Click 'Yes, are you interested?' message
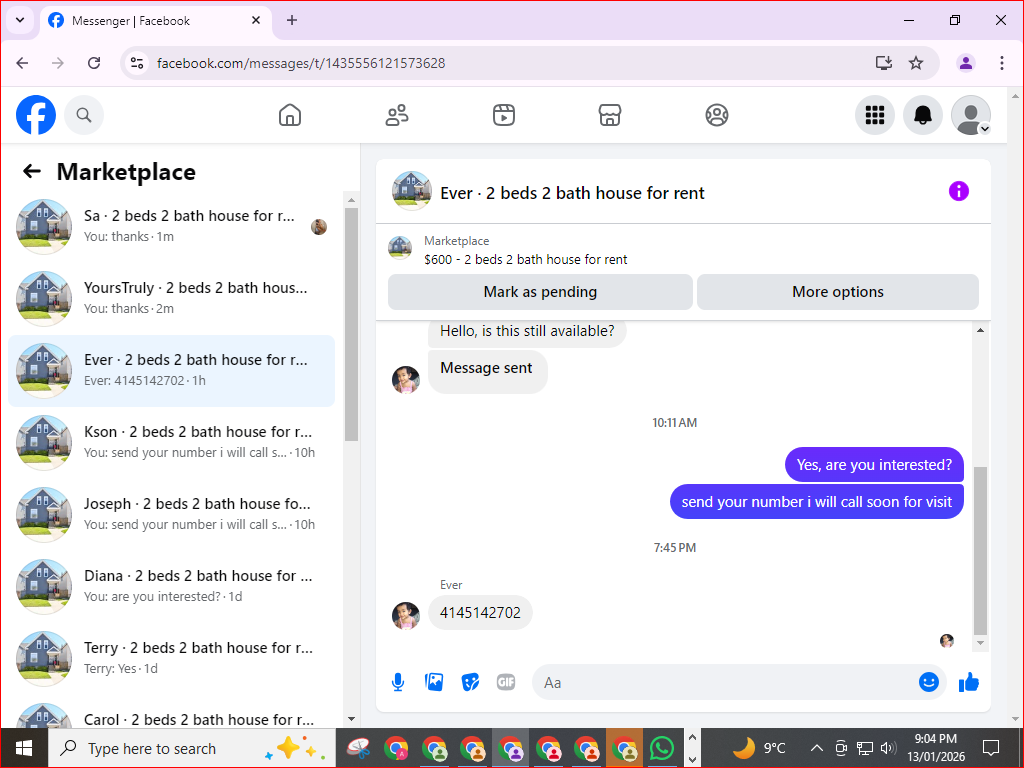The height and width of the screenshot is (768, 1024). coord(874,465)
